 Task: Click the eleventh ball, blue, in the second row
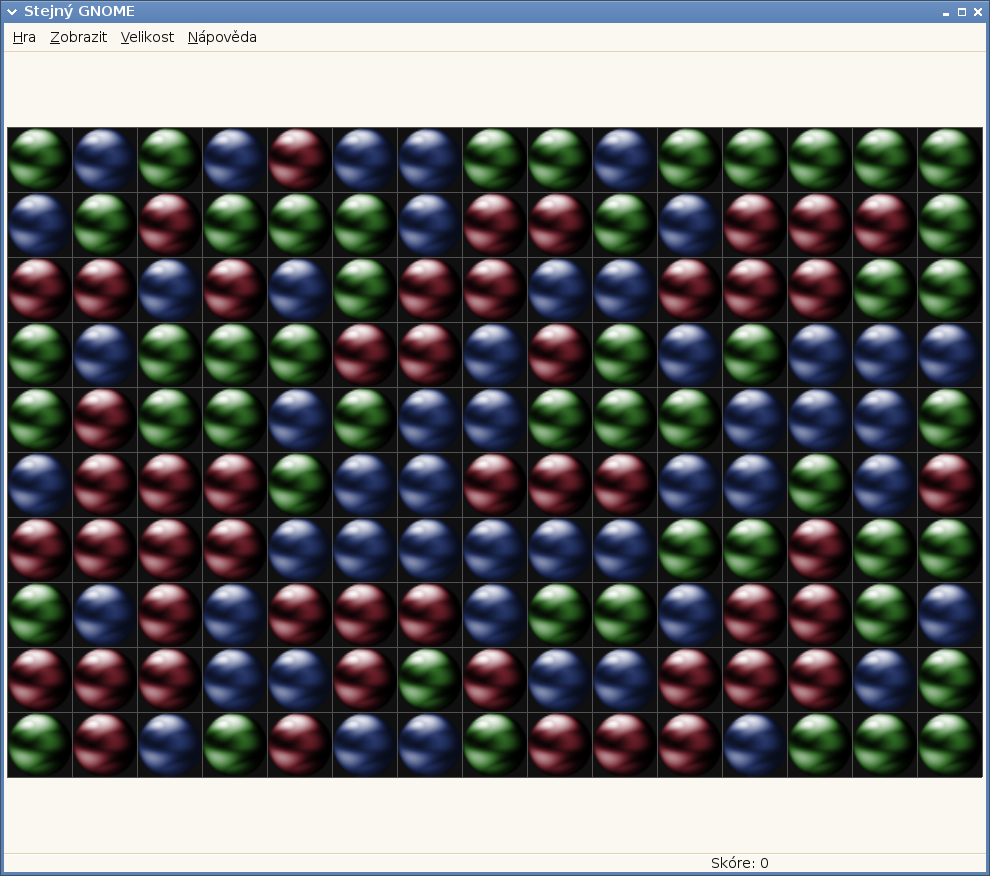(690, 225)
